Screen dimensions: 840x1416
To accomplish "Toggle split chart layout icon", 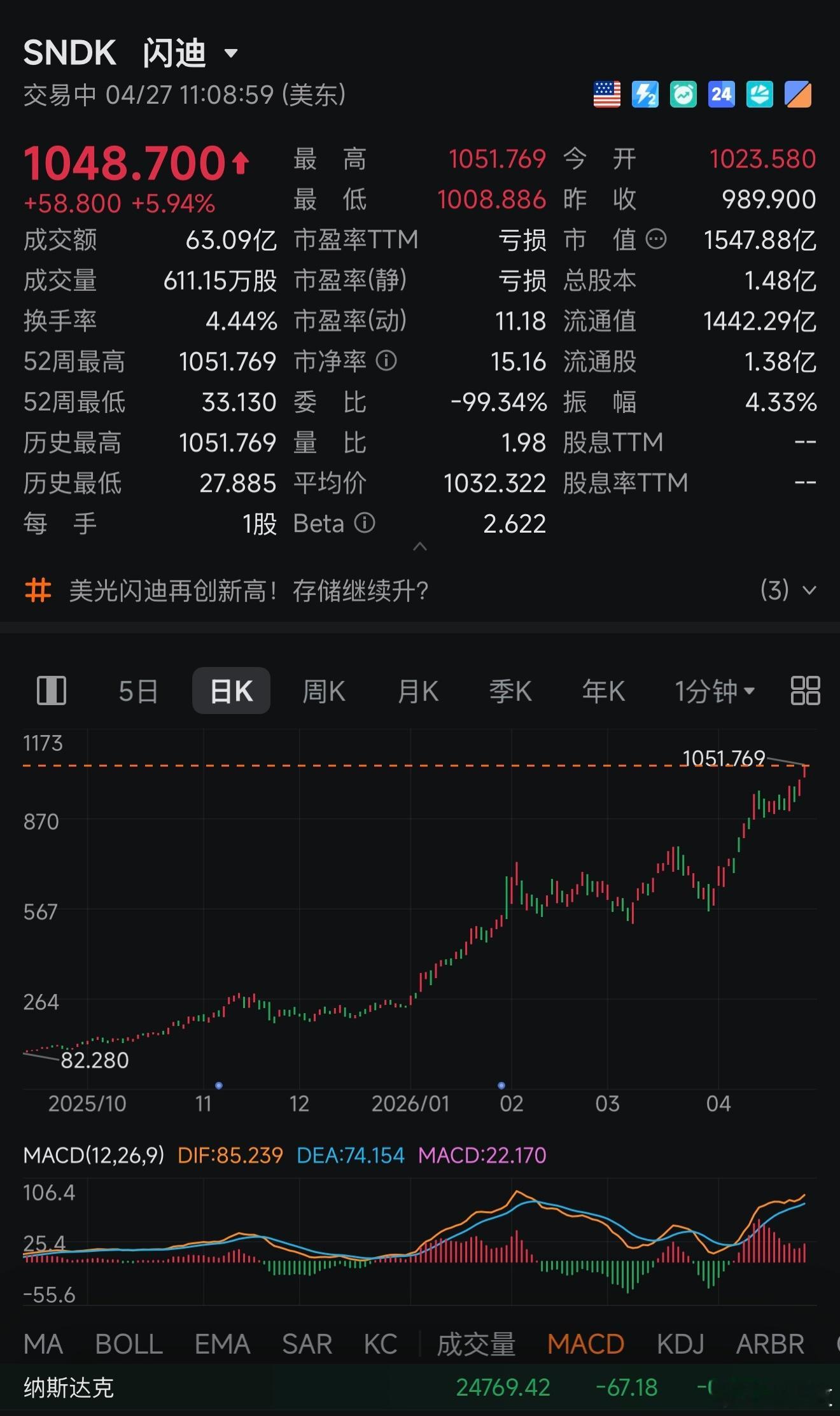I will point(52,690).
